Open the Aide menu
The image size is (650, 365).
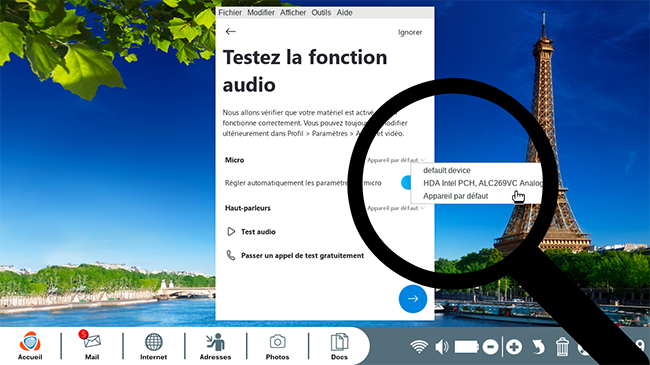[344, 12]
